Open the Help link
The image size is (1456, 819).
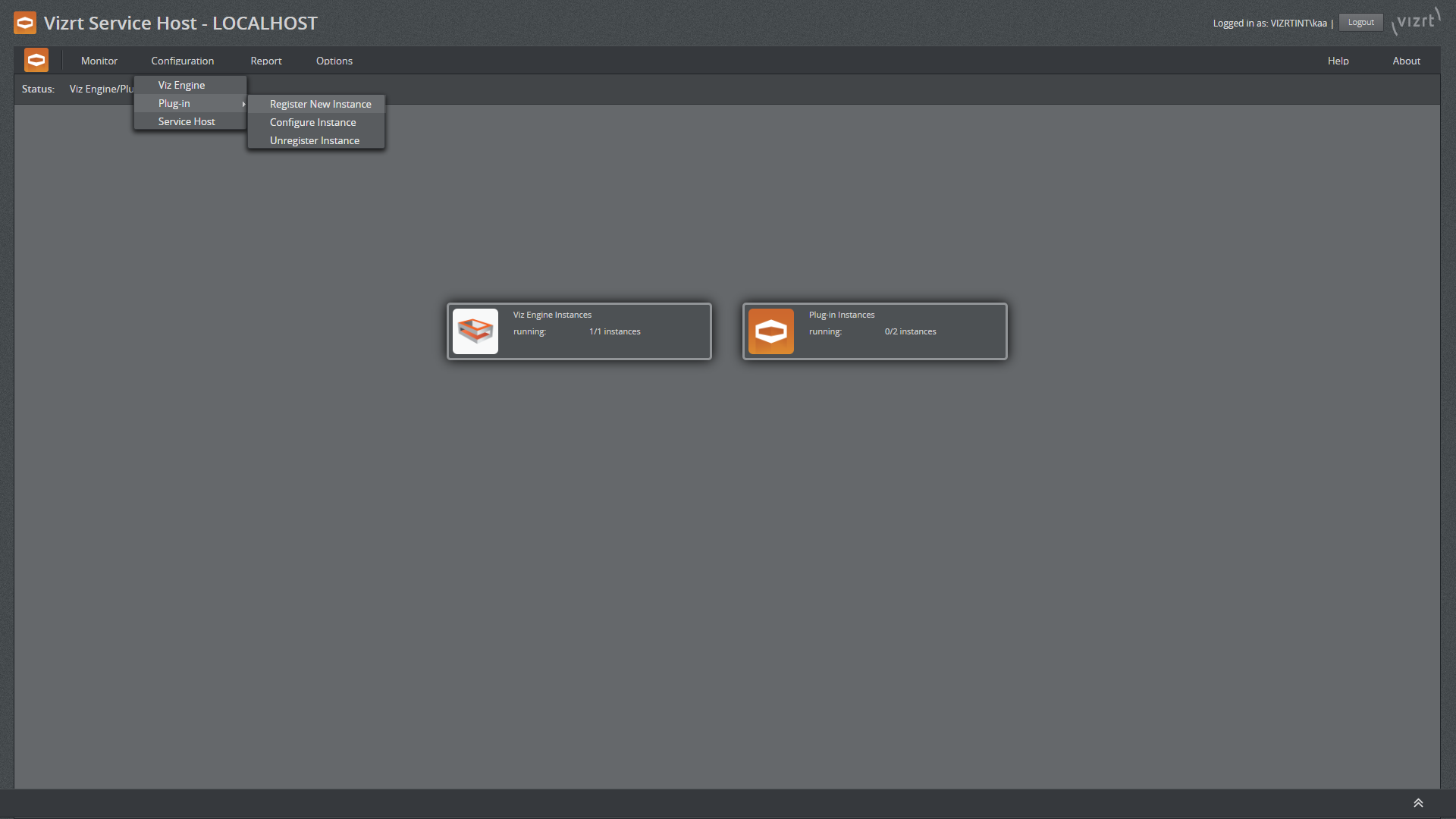click(1338, 61)
